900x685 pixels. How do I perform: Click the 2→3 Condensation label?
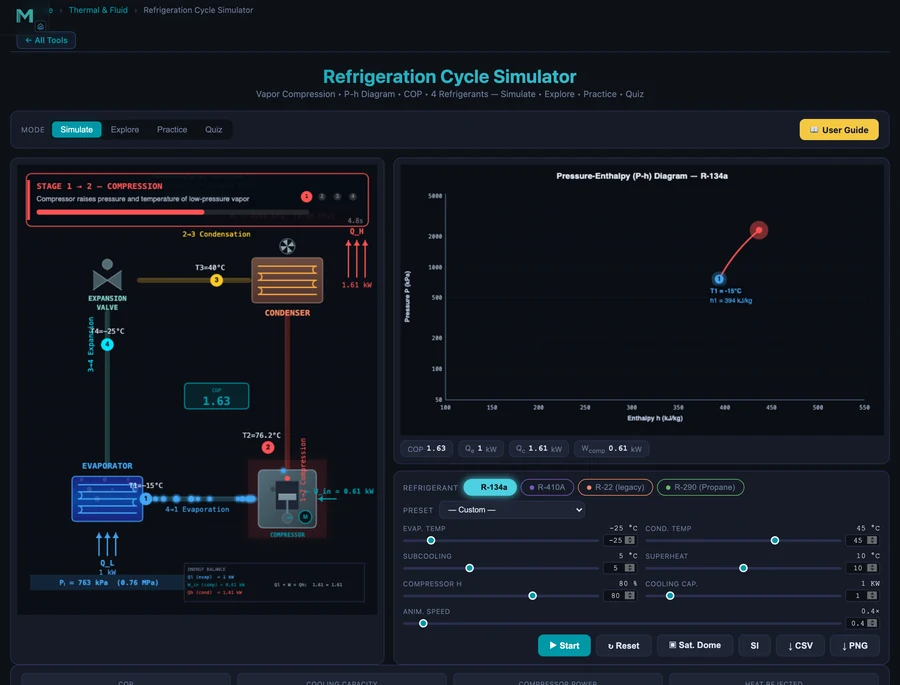pyautogui.click(x=216, y=234)
